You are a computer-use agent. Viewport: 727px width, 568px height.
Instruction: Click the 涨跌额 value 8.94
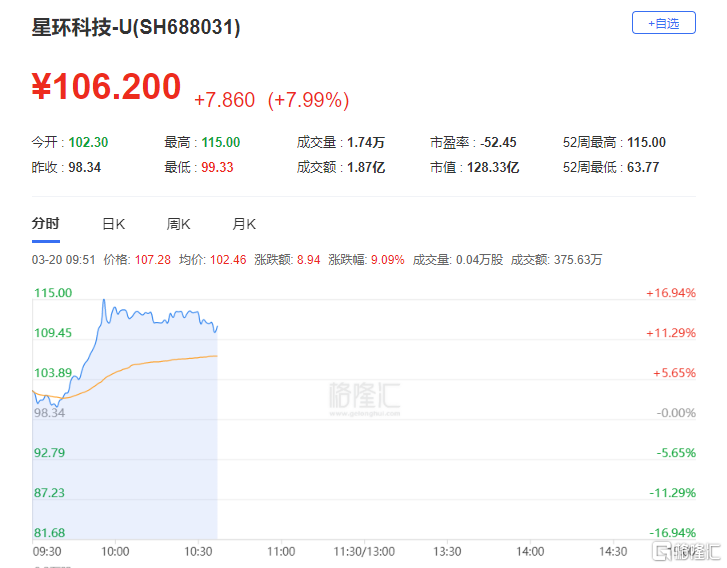308,259
